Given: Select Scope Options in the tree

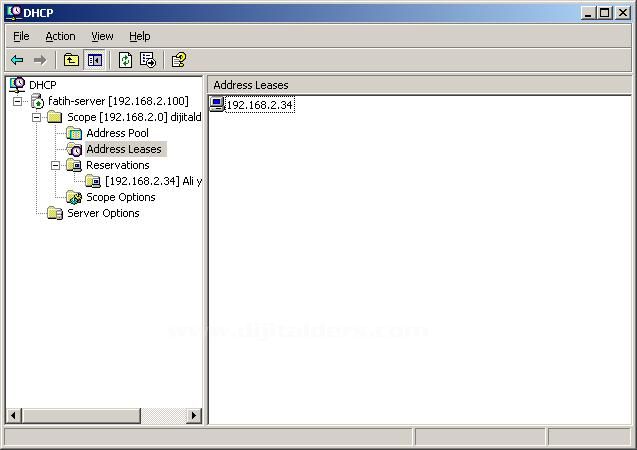Looking at the screenshot, I should pos(120,197).
